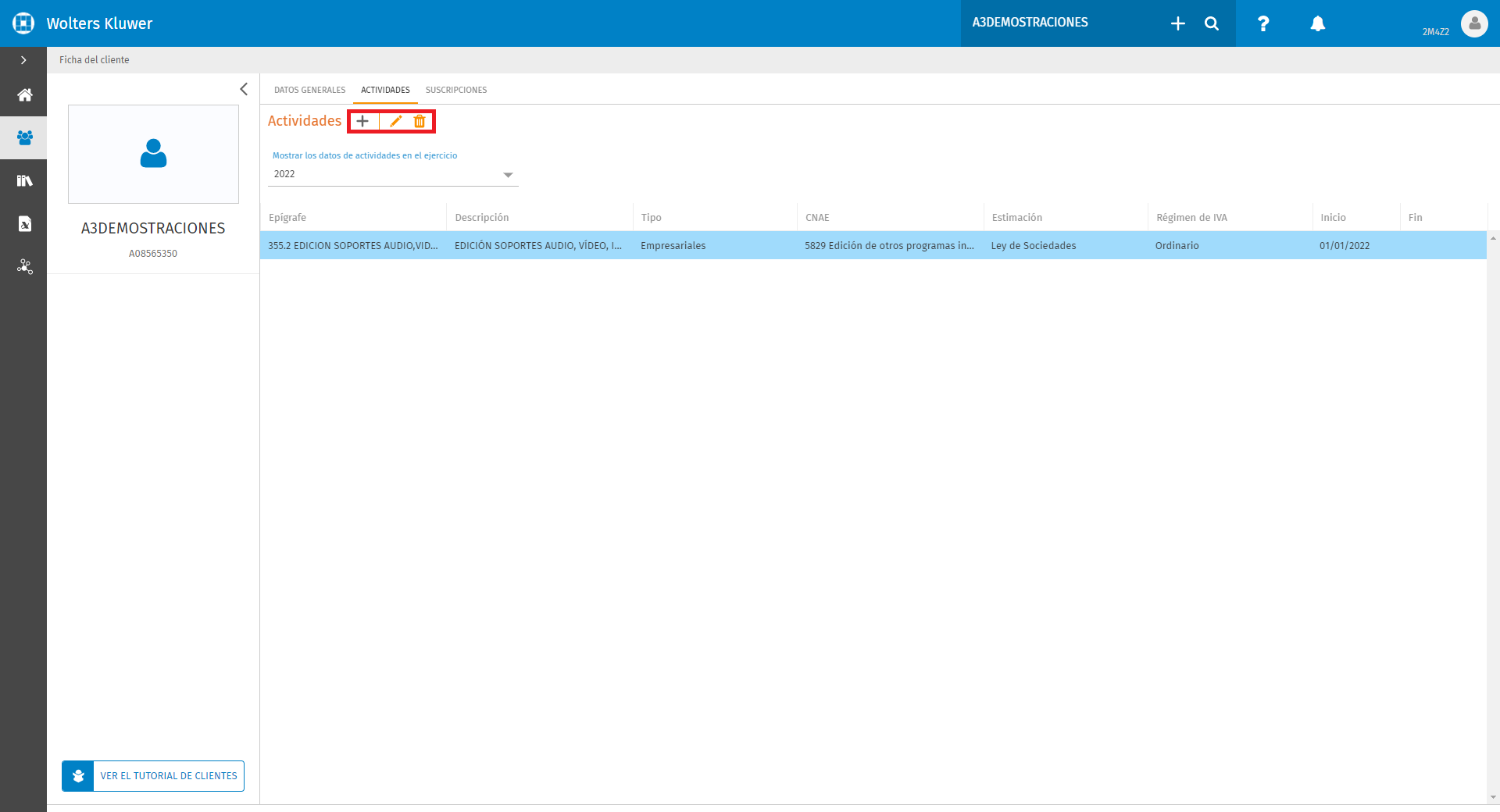Sort by the Descripción column header
Viewport: 1500px width, 812px height.
[540, 218]
